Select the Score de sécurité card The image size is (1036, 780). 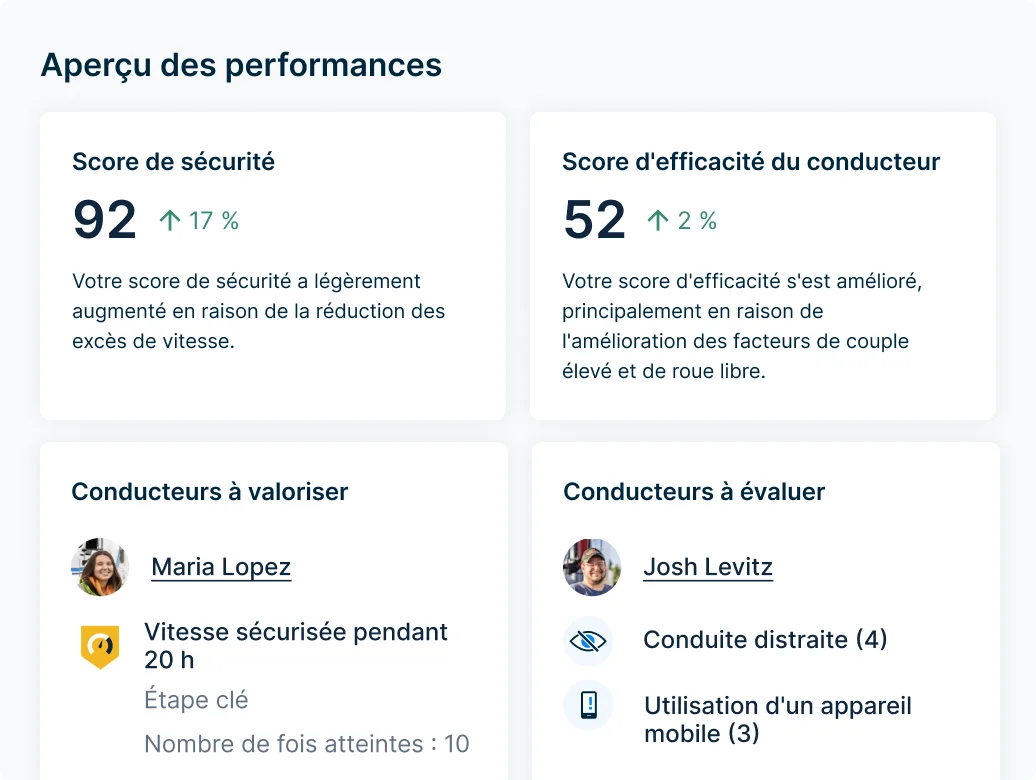(x=272, y=265)
